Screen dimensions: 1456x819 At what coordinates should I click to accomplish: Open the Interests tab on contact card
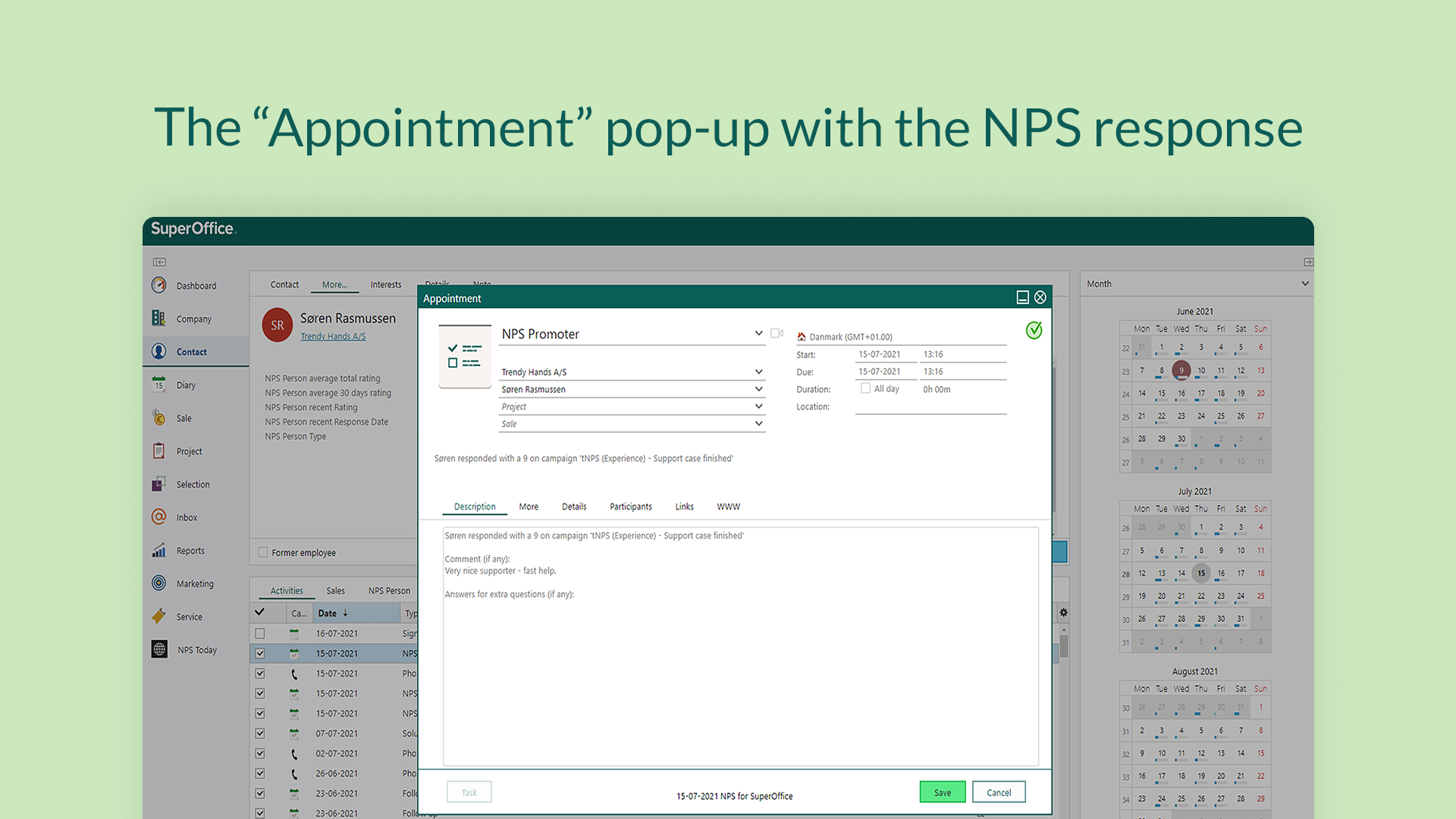pos(386,285)
